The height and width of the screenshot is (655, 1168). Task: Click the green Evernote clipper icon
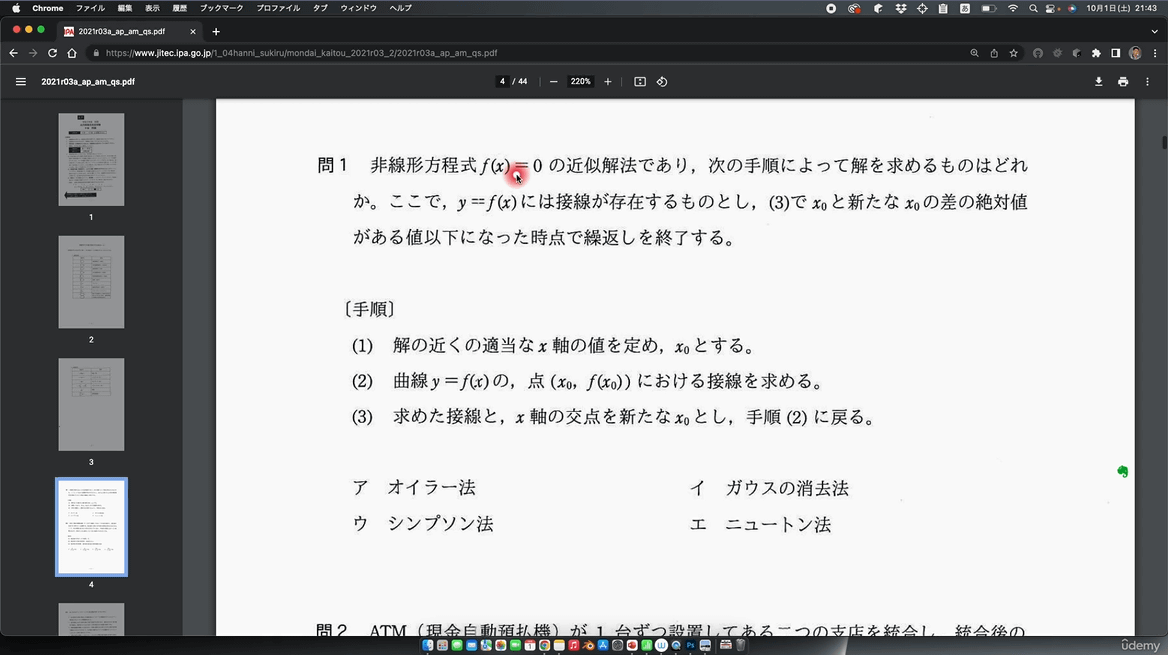pyautogui.click(x=1123, y=471)
